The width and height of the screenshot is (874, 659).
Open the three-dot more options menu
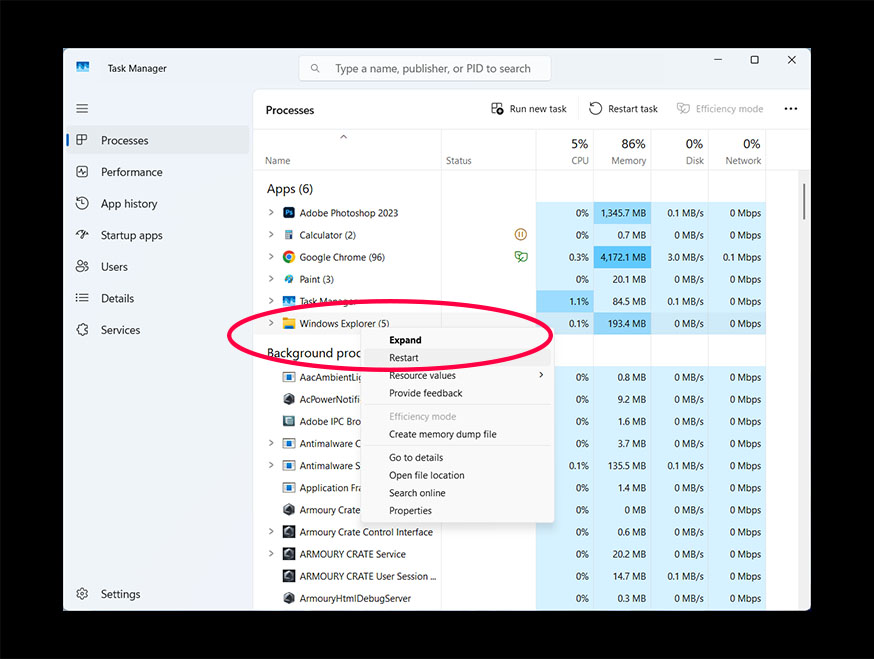[790, 109]
